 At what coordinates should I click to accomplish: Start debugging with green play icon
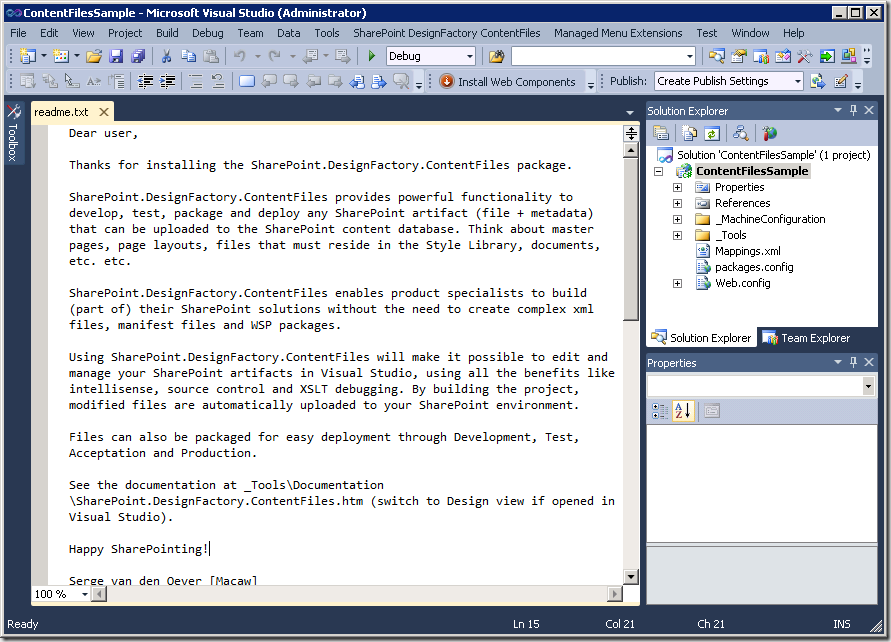tap(372, 56)
